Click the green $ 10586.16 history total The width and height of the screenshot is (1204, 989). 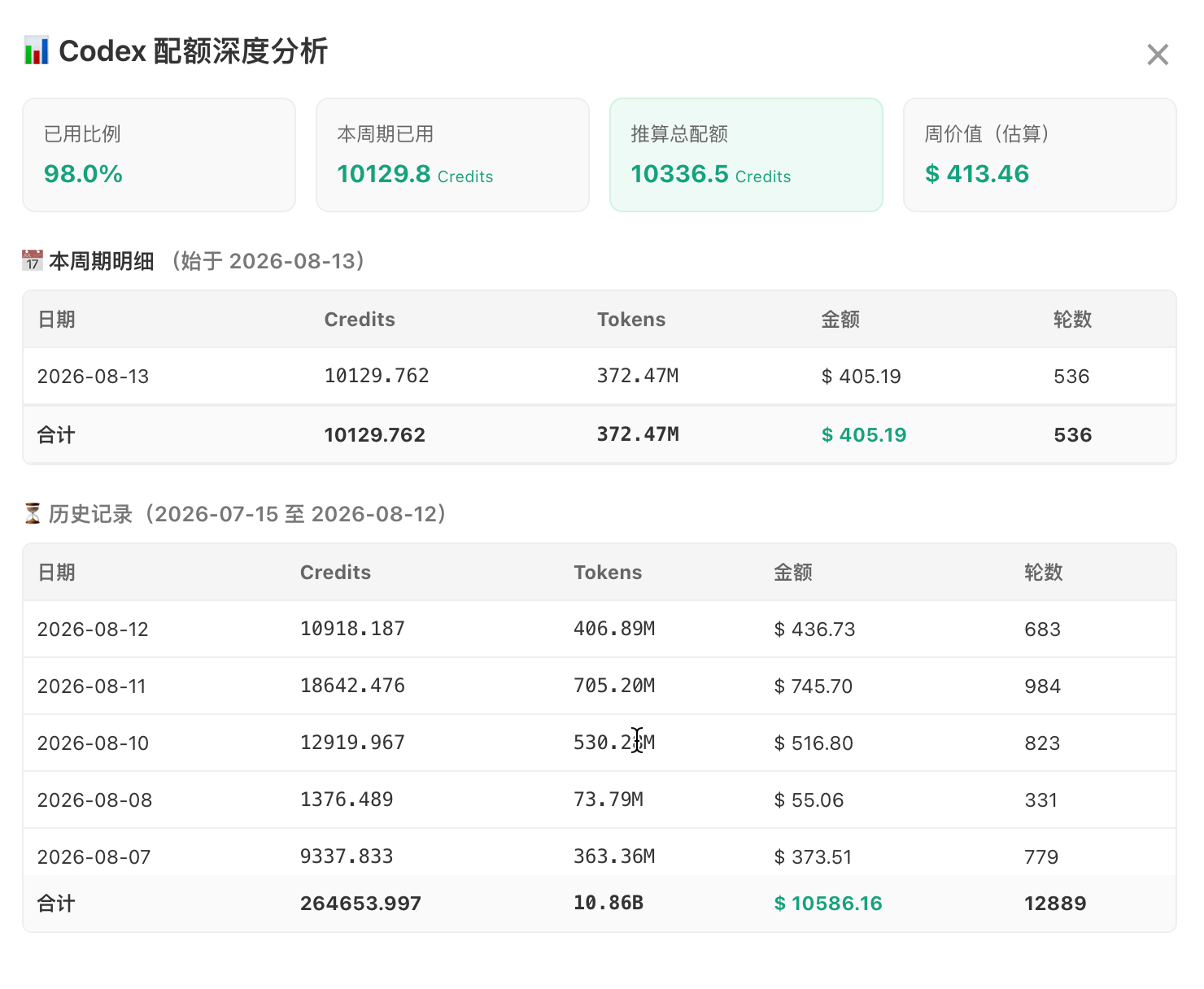[828, 904]
